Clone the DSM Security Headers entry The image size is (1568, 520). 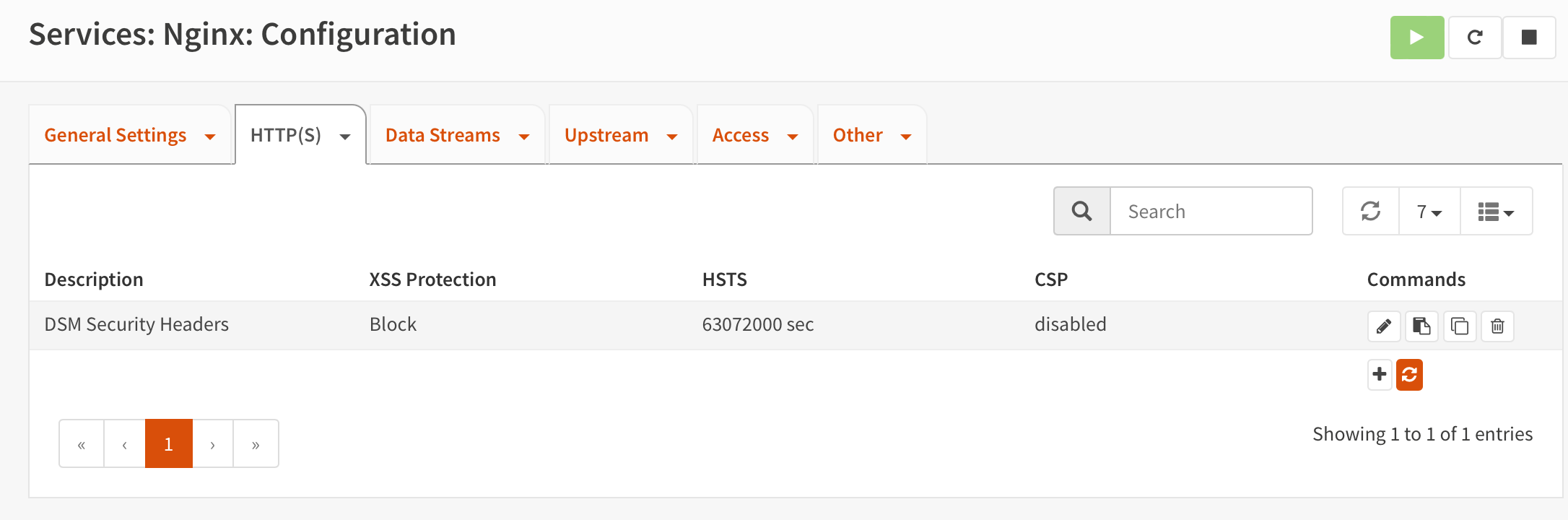tap(1459, 326)
